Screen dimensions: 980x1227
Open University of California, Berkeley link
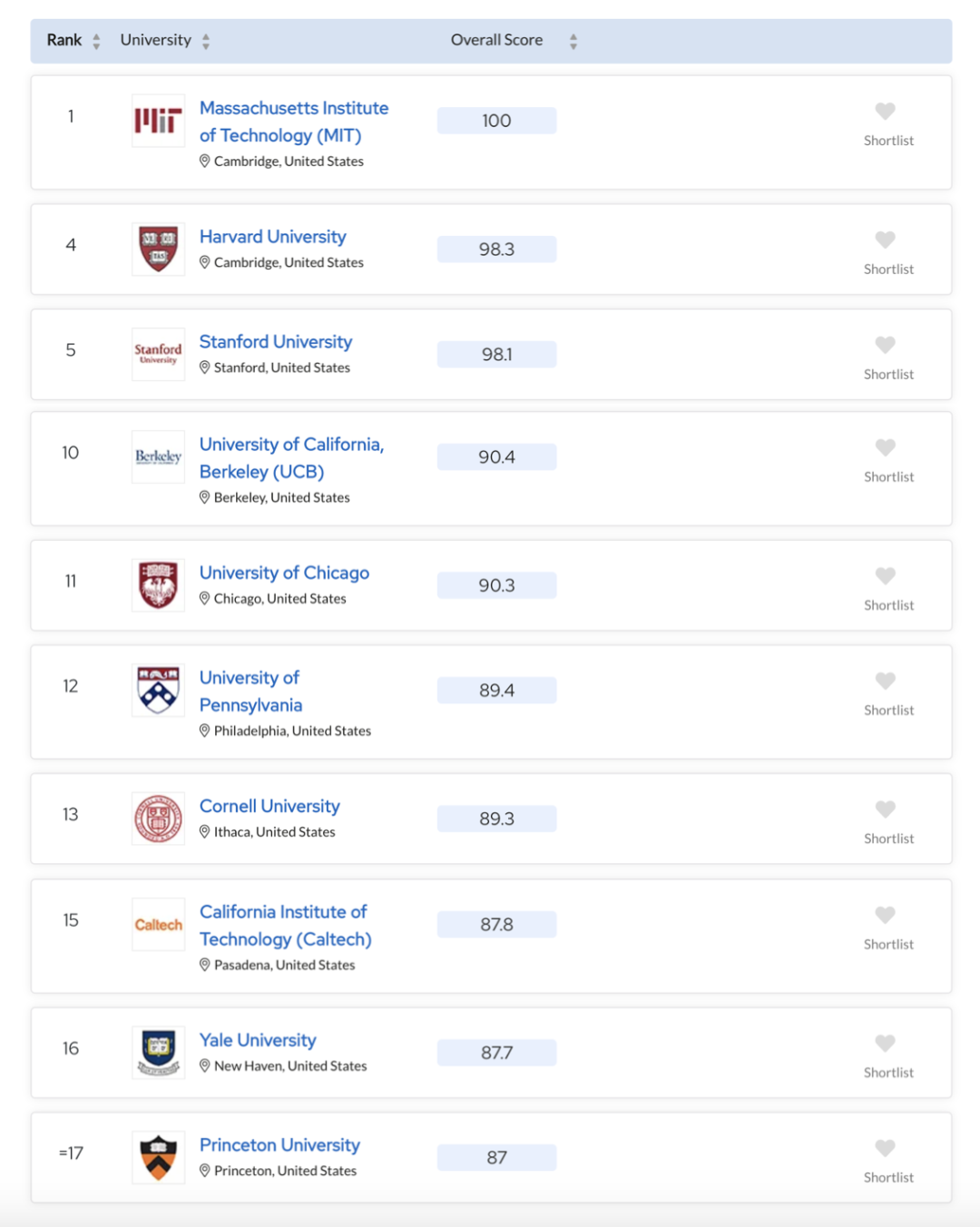(x=291, y=458)
